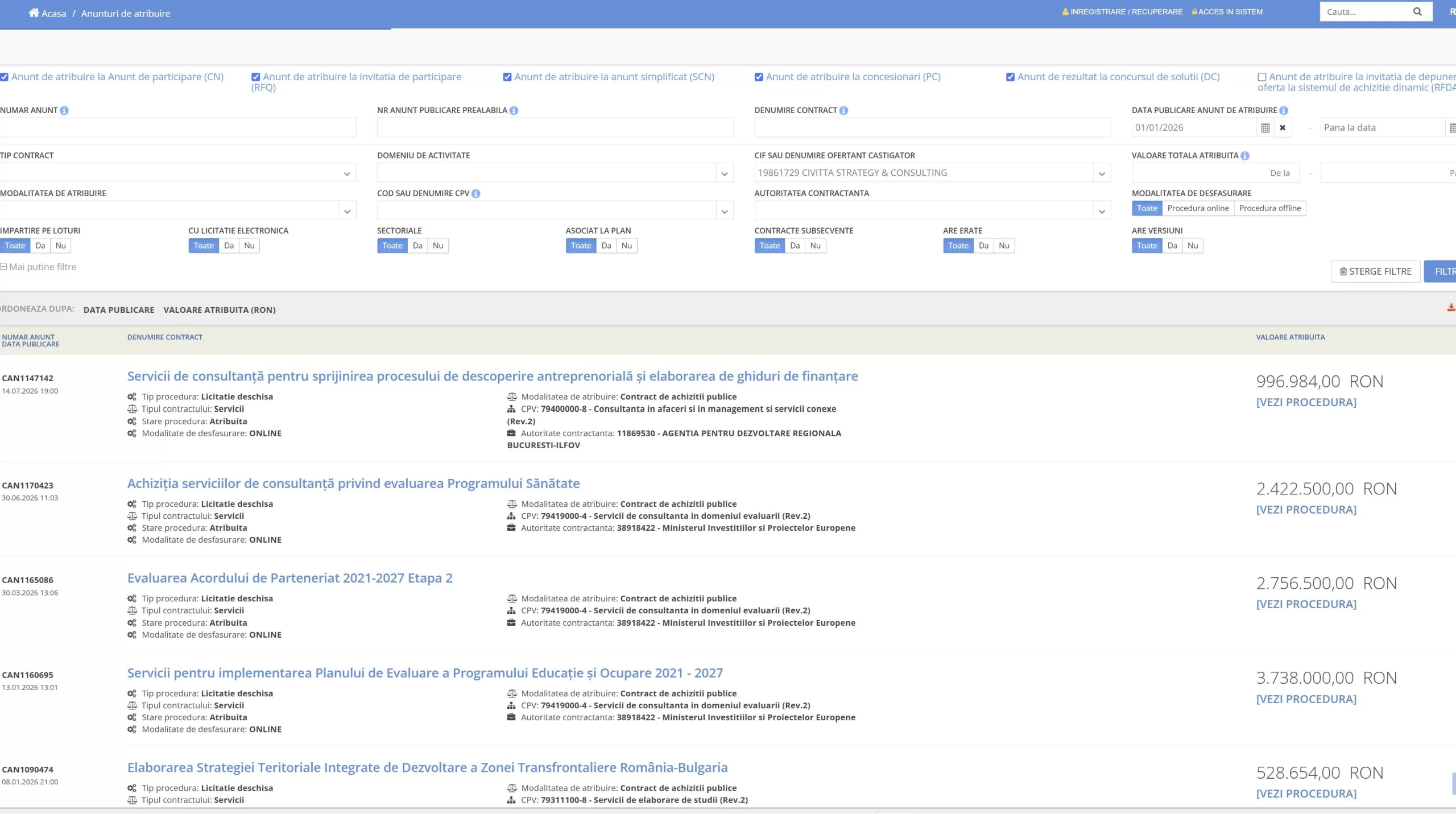The image size is (1456, 814).
Task: Click the search magnifier icon
Action: [1417, 11]
